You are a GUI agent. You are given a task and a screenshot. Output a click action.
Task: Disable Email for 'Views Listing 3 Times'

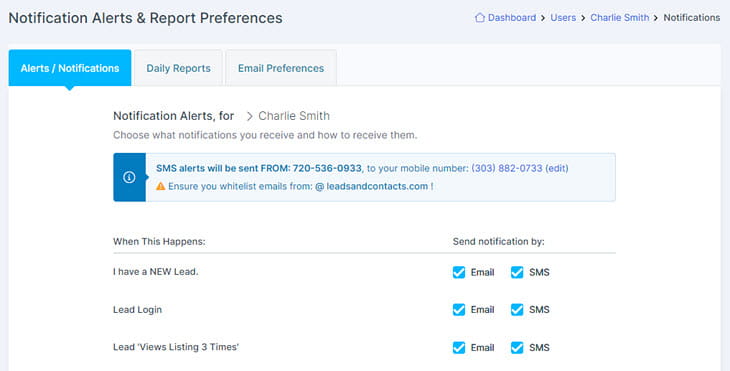(459, 348)
